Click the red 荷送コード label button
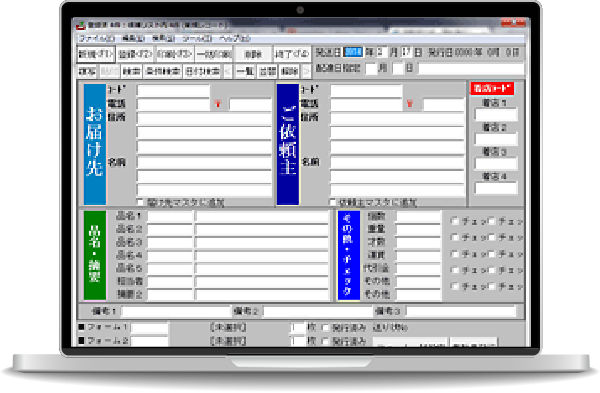 (492, 88)
